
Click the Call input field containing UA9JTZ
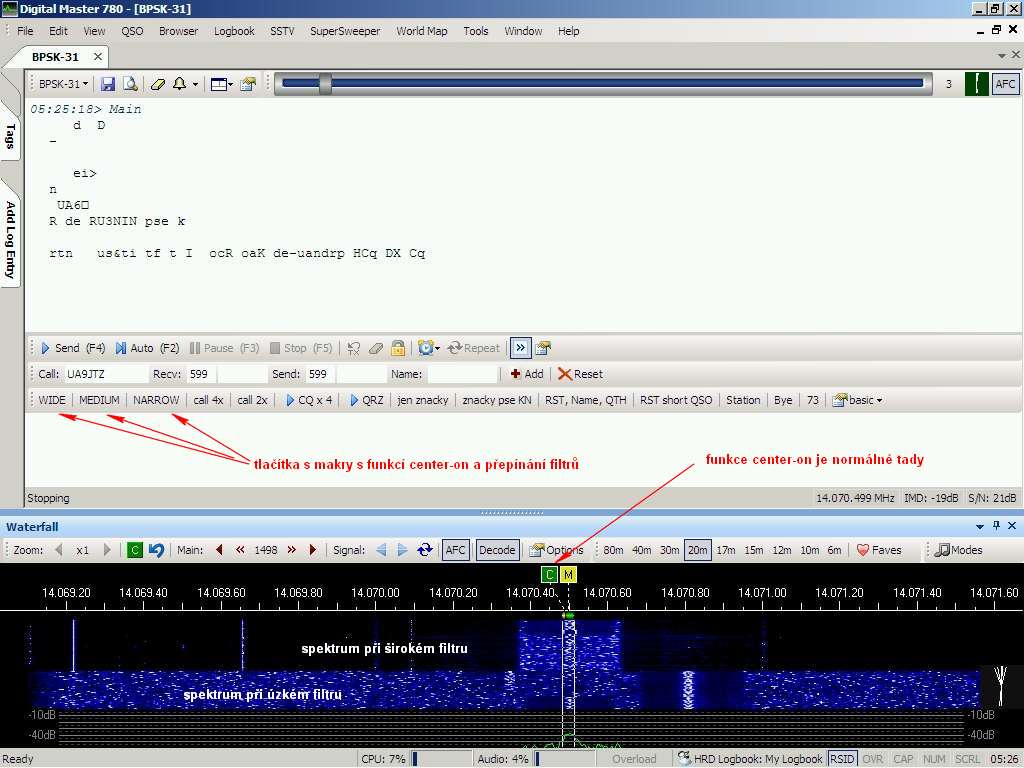104,374
